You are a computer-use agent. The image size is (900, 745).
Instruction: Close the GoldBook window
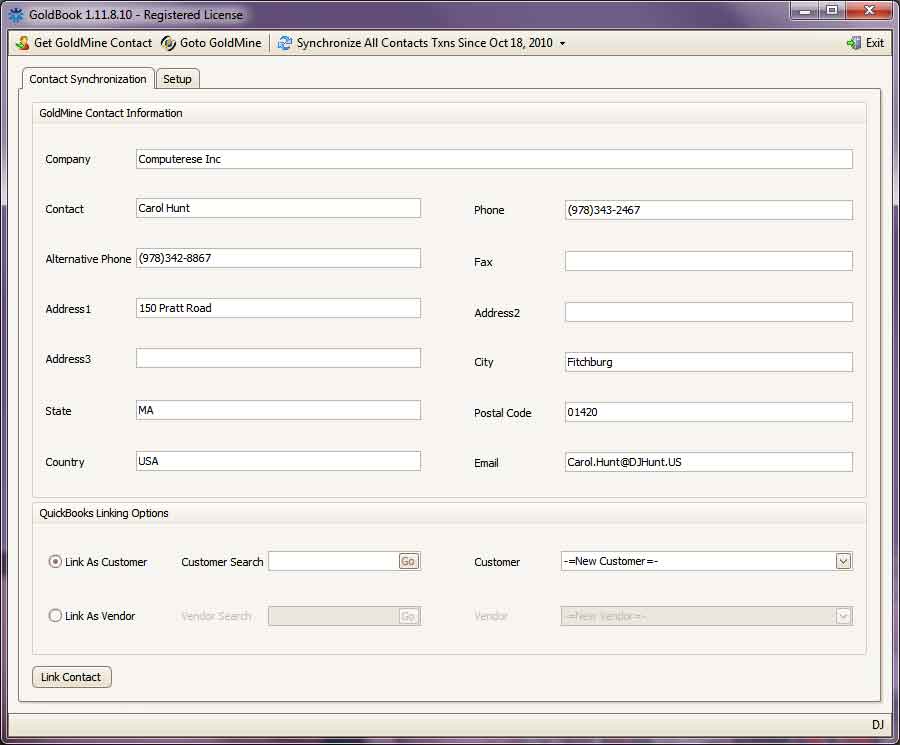(869, 11)
